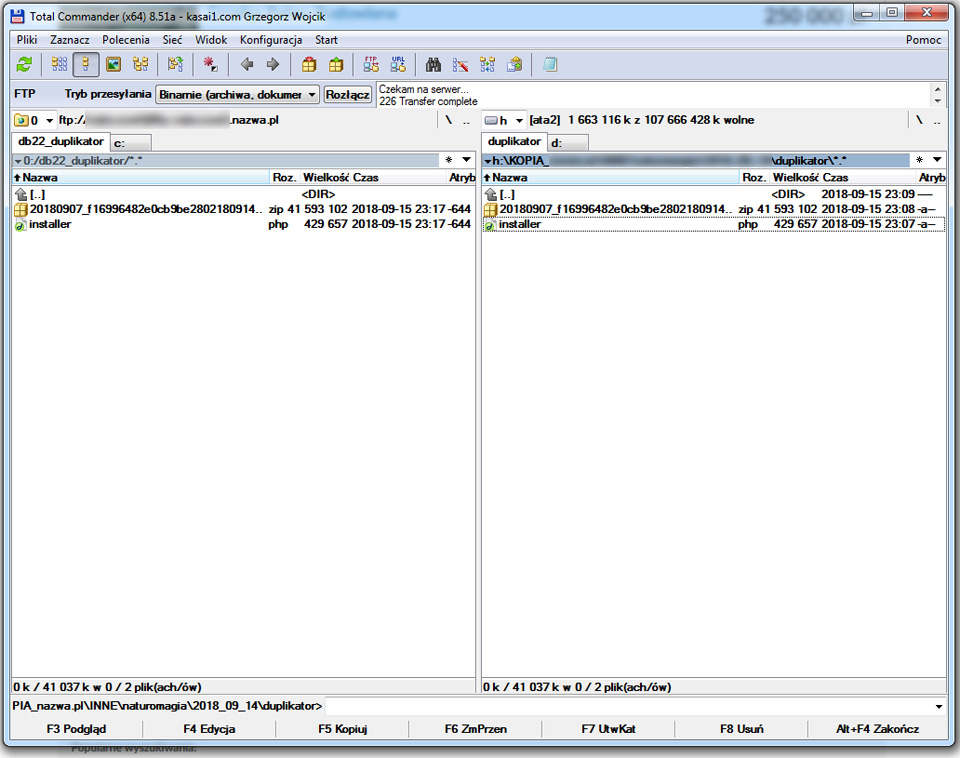960x758 pixels.
Task: Show the directory tree view icon
Action: pyautogui.click(x=141, y=64)
